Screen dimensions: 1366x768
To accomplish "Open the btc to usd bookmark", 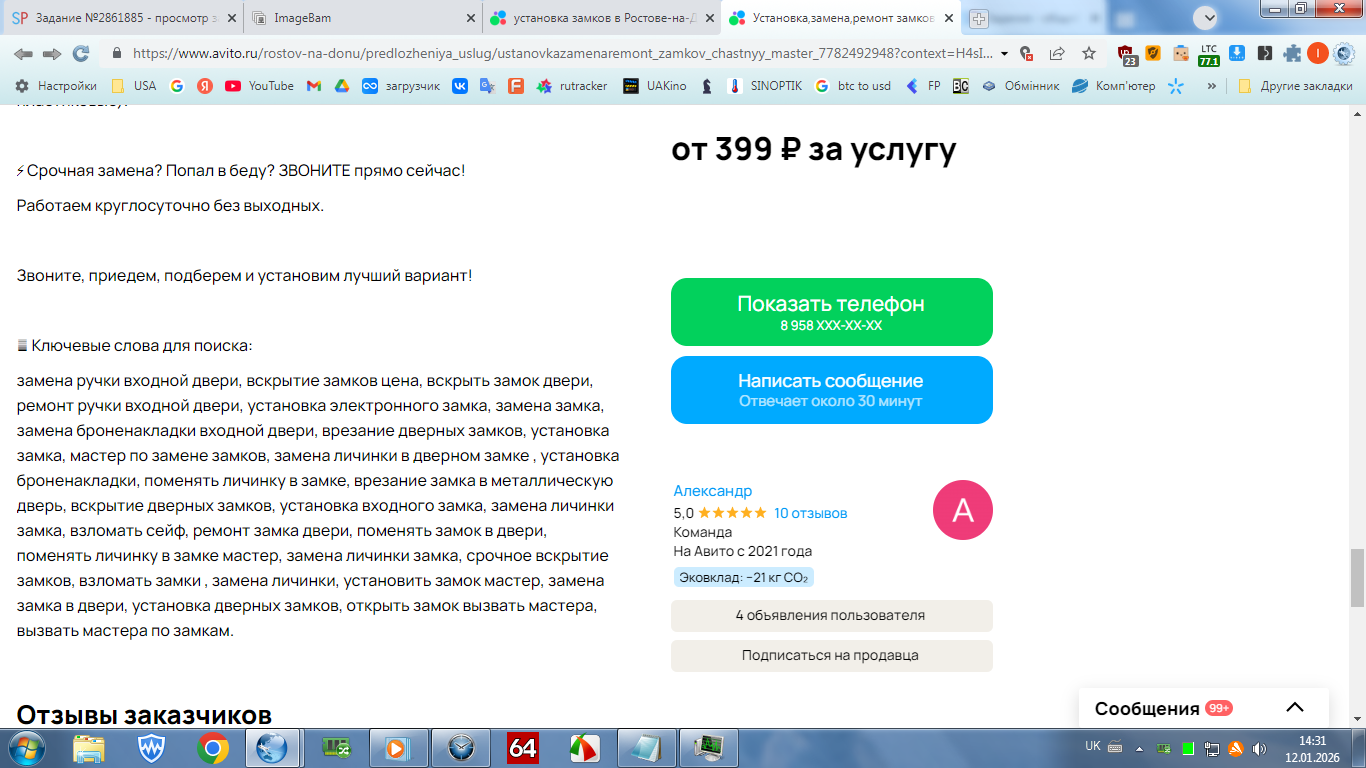I will pyautogui.click(x=853, y=86).
